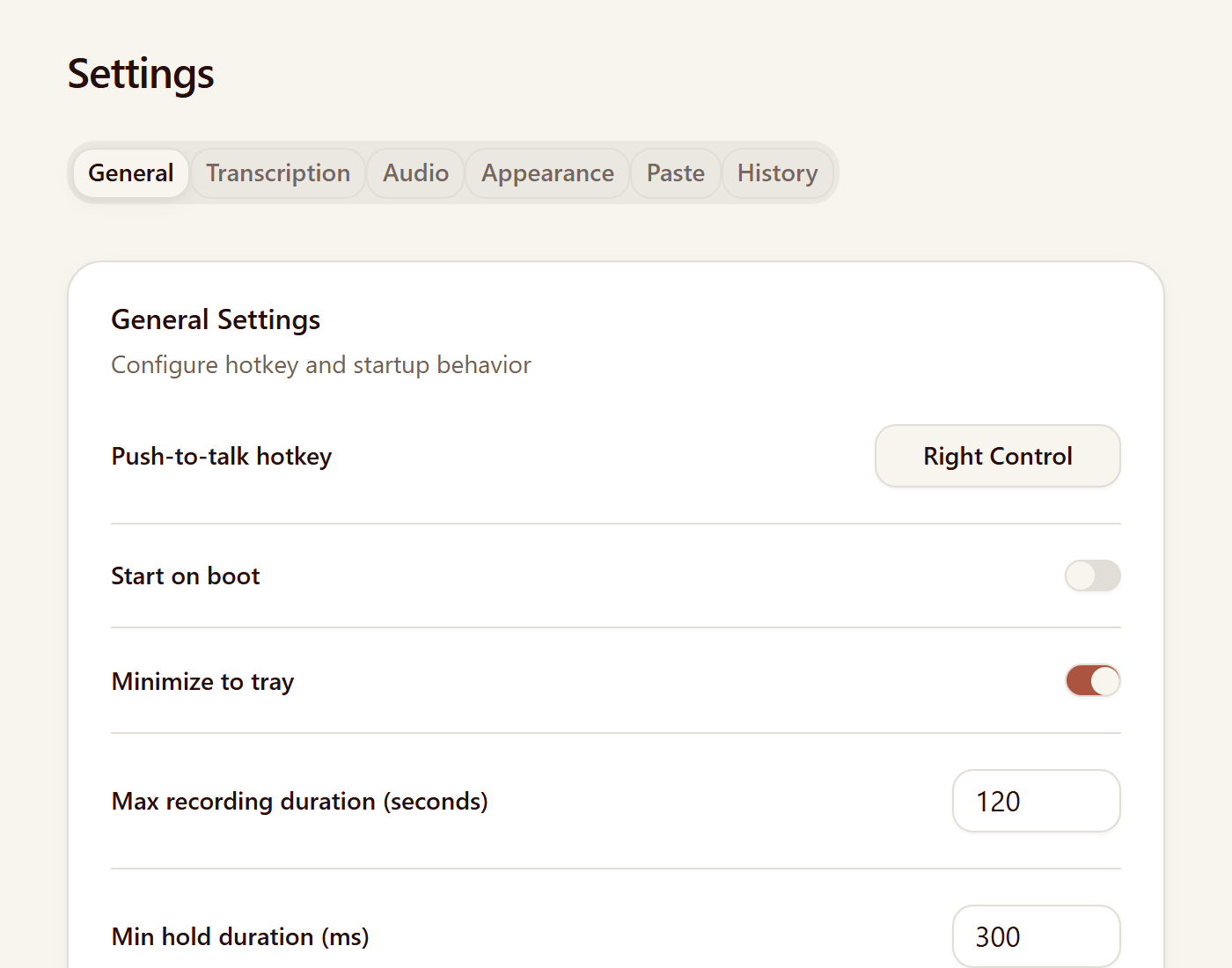Click the Min hold duration label text
The image size is (1232, 968).
240,937
